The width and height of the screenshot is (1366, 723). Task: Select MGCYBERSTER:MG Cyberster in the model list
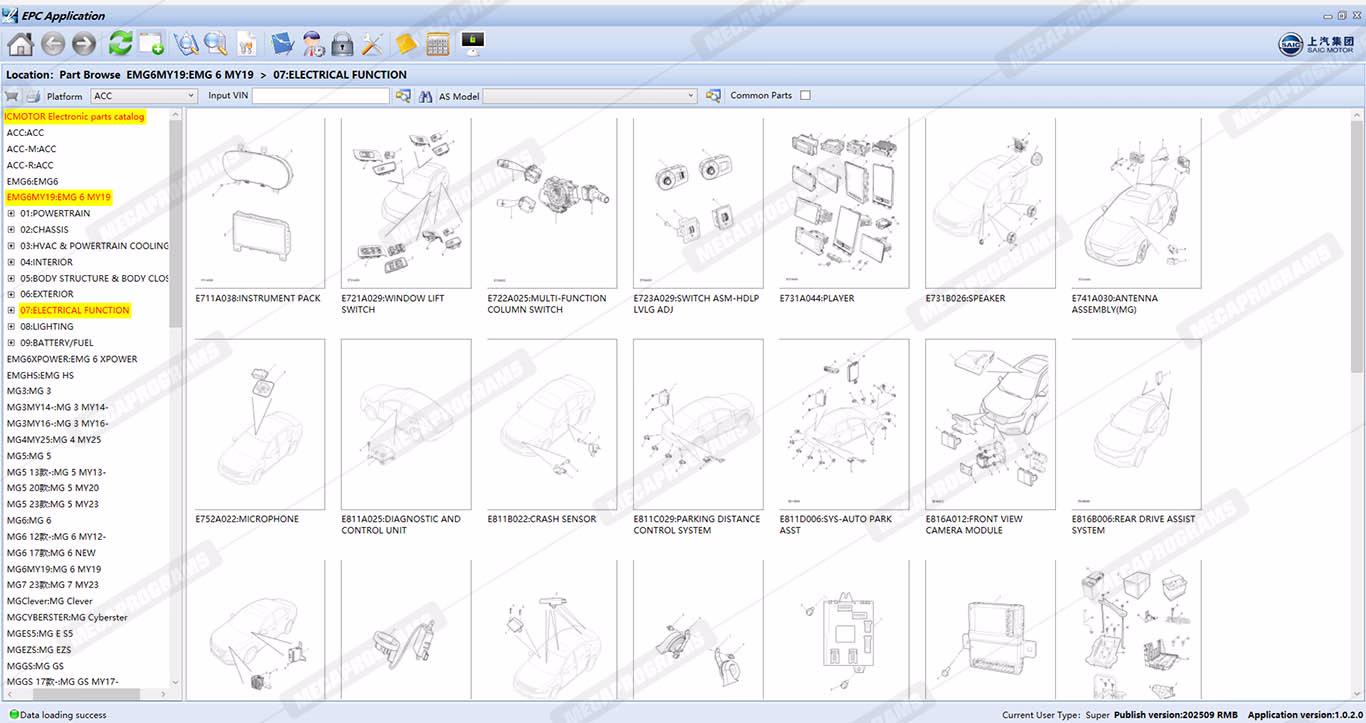(67, 617)
